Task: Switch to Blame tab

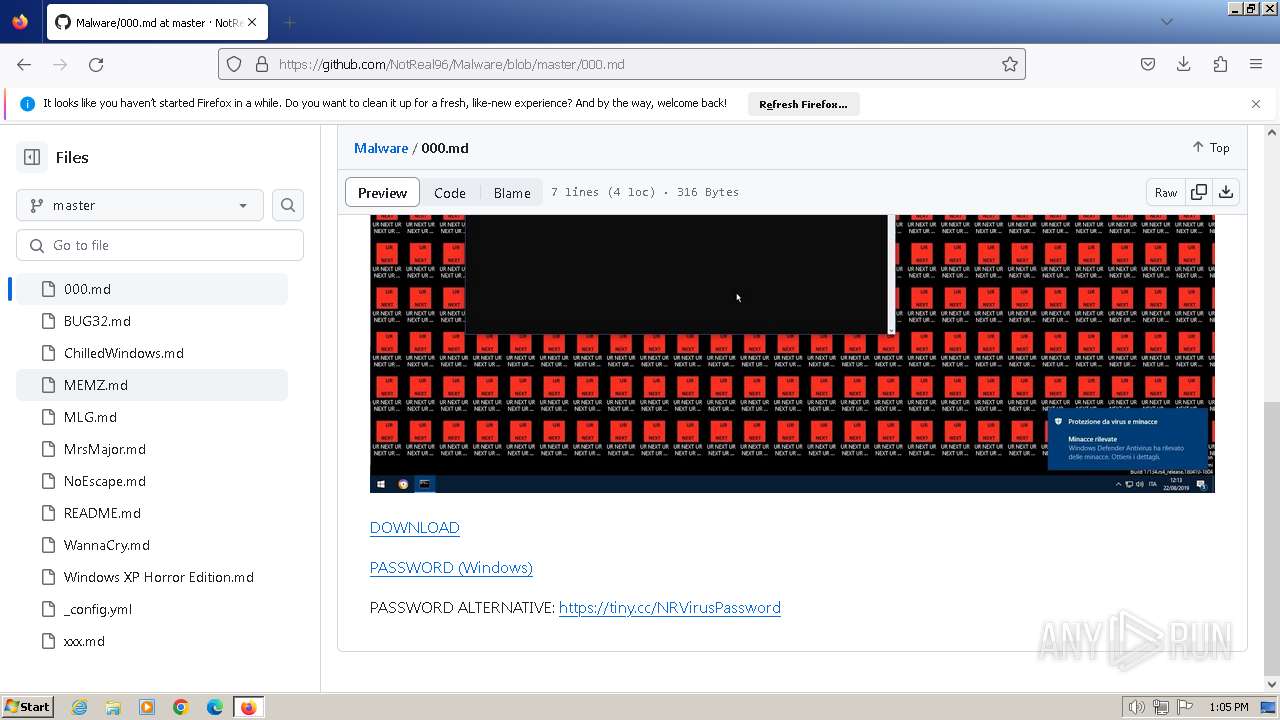Action: click(x=512, y=193)
